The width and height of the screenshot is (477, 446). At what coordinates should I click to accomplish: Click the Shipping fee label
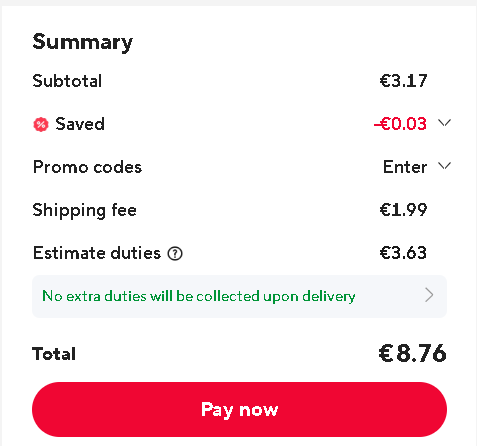85,211
